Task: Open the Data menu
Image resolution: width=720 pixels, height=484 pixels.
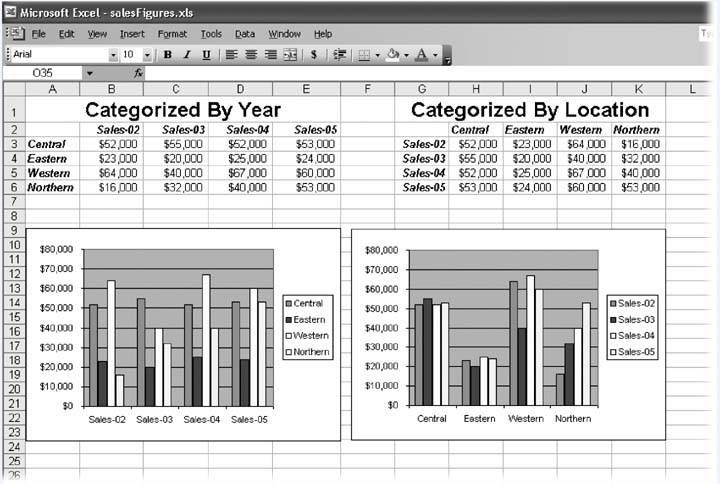Action: pyautogui.click(x=245, y=34)
